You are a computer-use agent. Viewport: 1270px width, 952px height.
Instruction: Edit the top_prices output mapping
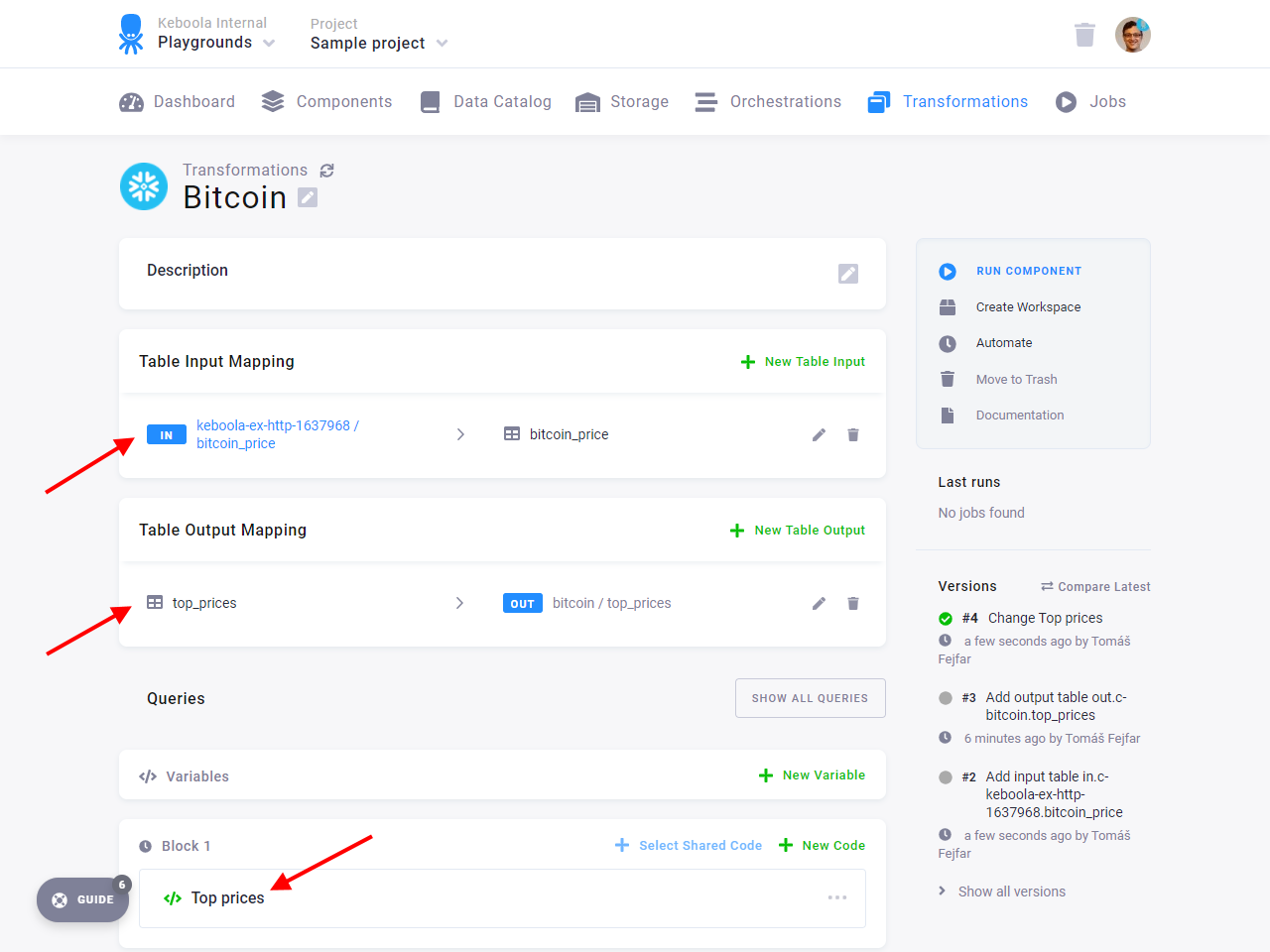tap(819, 603)
